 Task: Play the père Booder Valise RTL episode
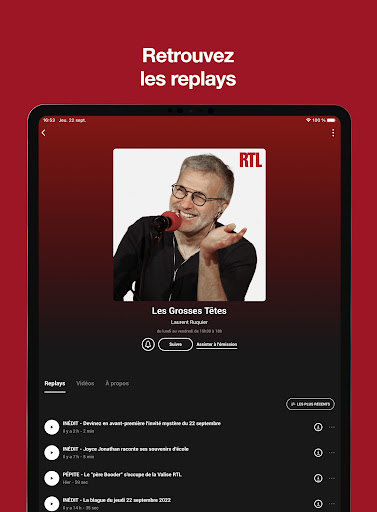(x=52, y=478)
